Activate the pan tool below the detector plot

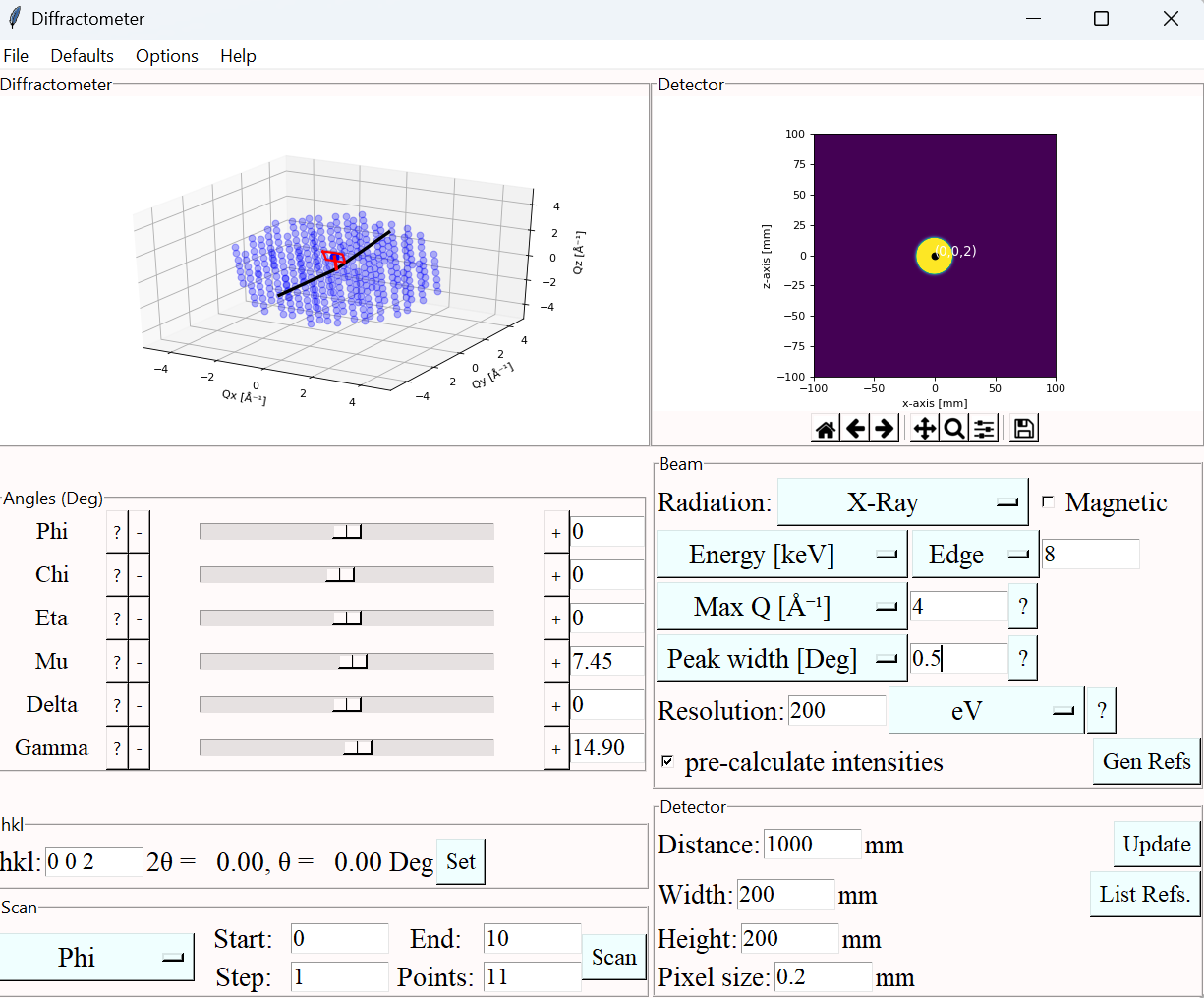coord(924,428)
